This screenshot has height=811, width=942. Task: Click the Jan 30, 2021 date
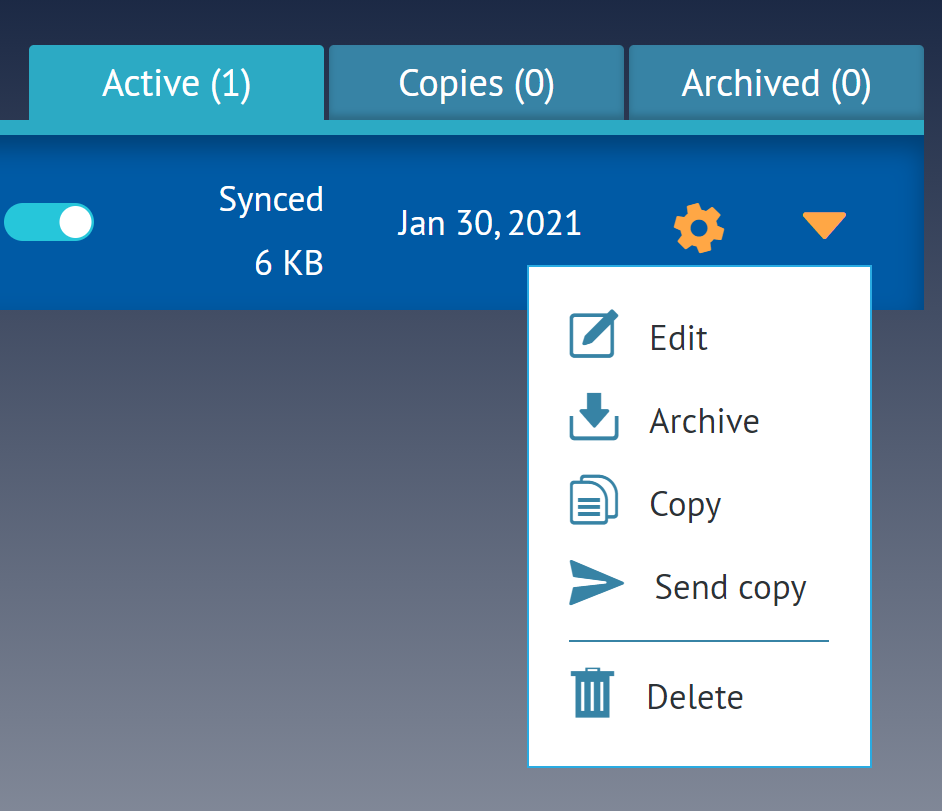(489, 223)
